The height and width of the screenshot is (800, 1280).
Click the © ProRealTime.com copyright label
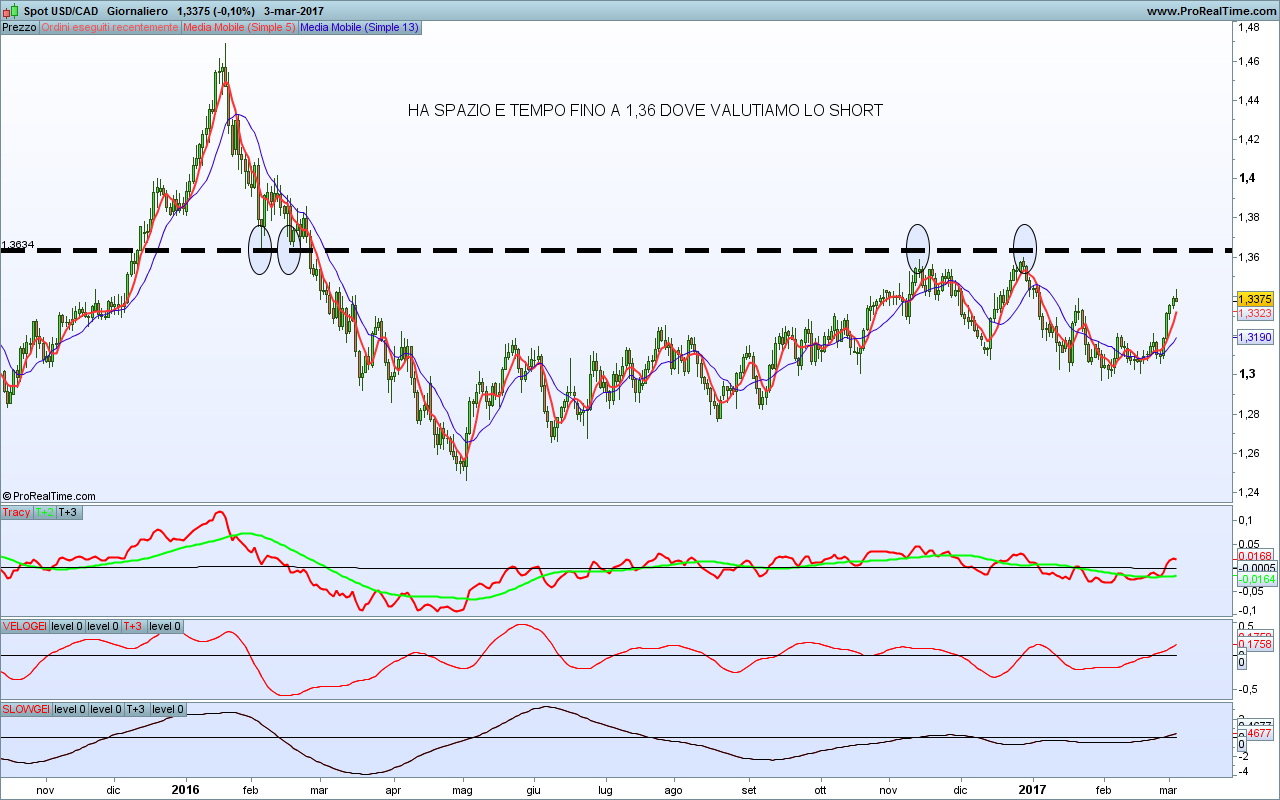point(50,496)
